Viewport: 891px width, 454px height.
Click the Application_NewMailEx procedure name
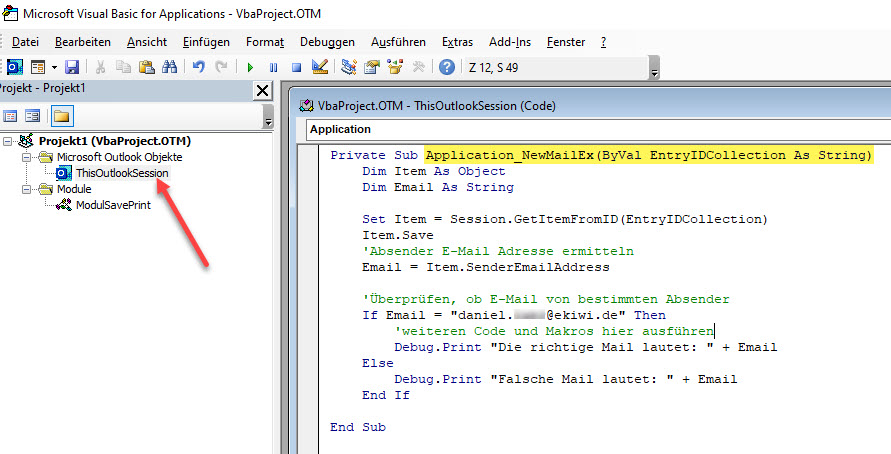click(x=509, y=155)
